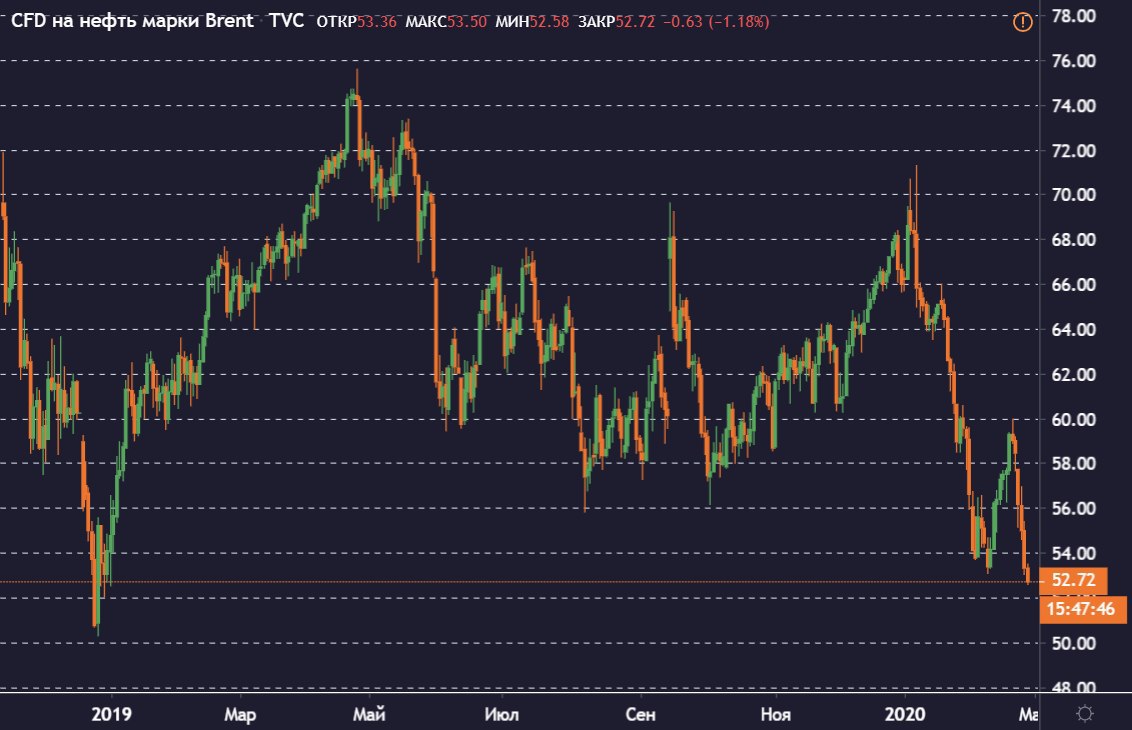Click the 60.00 price axis label

(1074, 419)
